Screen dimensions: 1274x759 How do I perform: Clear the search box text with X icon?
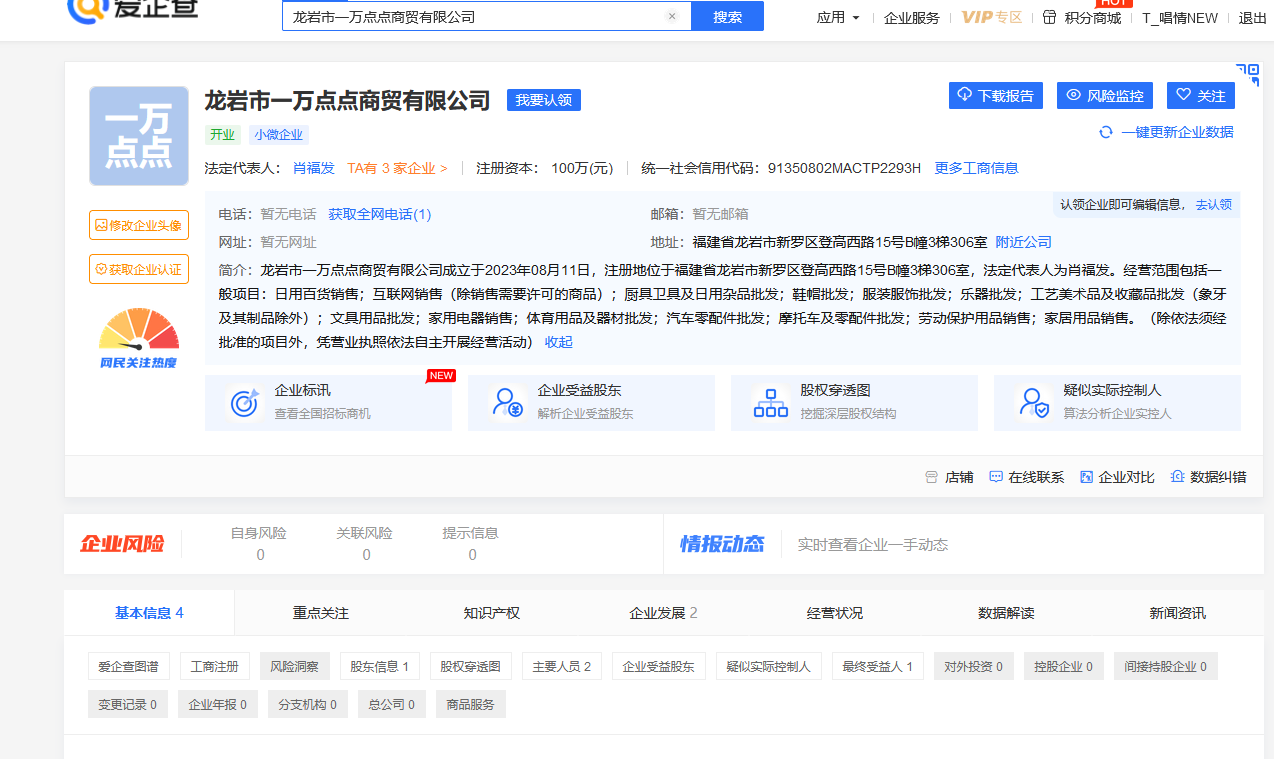coord(672,16)
